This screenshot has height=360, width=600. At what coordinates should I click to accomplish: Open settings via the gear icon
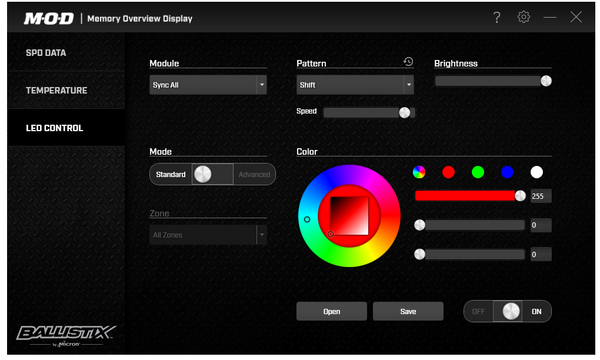click(523, 17)
